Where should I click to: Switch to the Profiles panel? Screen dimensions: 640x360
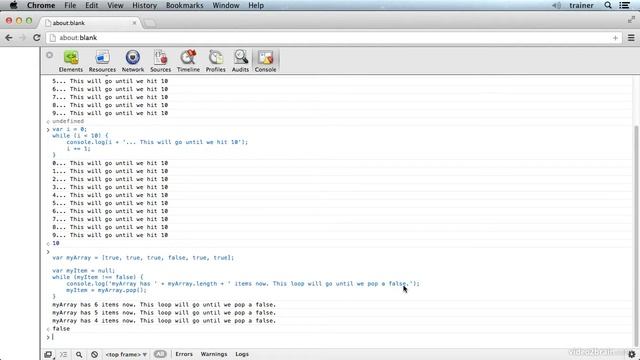point(216,61)
